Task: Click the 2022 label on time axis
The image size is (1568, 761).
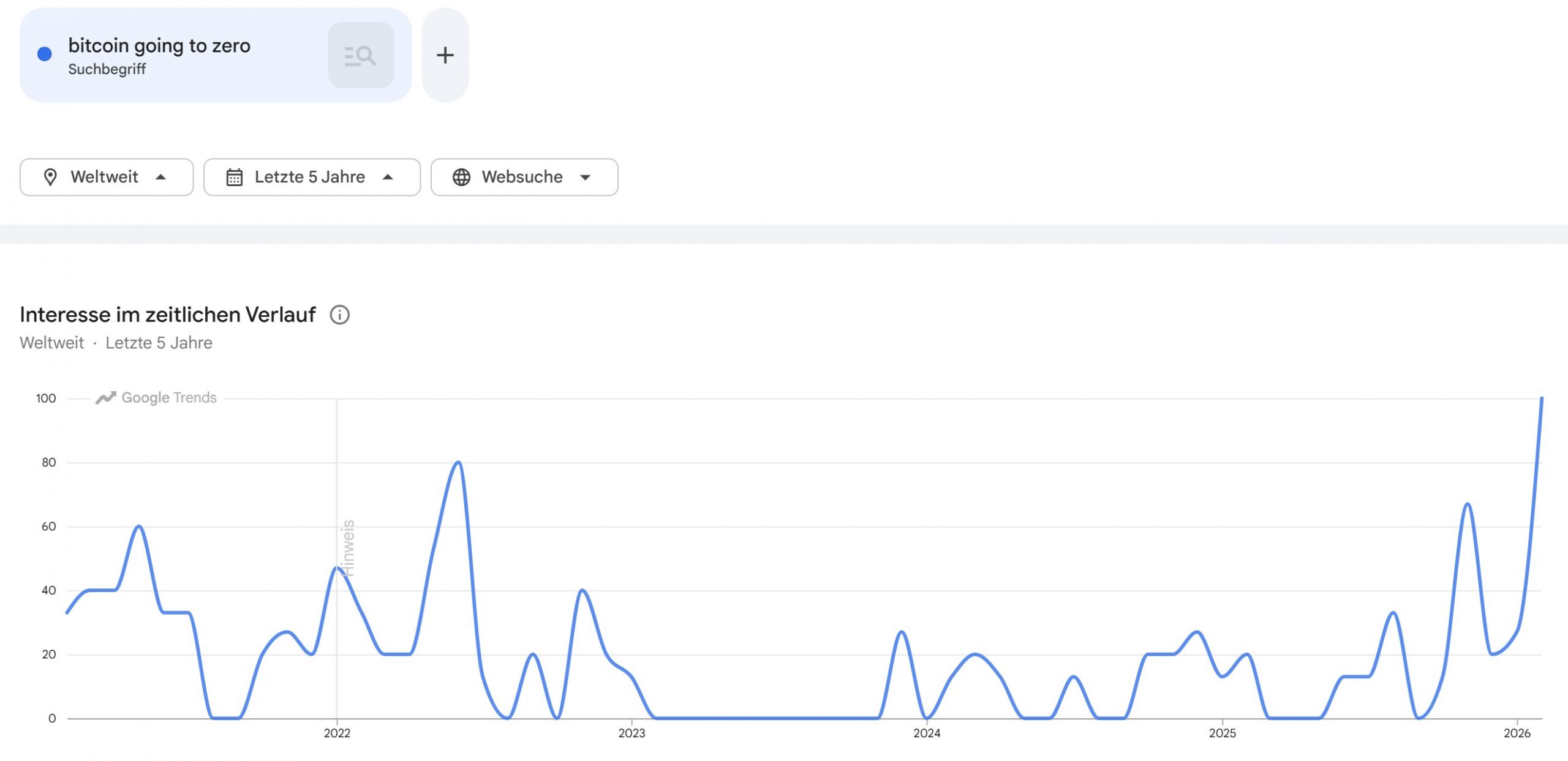Action: pyautogui.click(x=337, y=733)
